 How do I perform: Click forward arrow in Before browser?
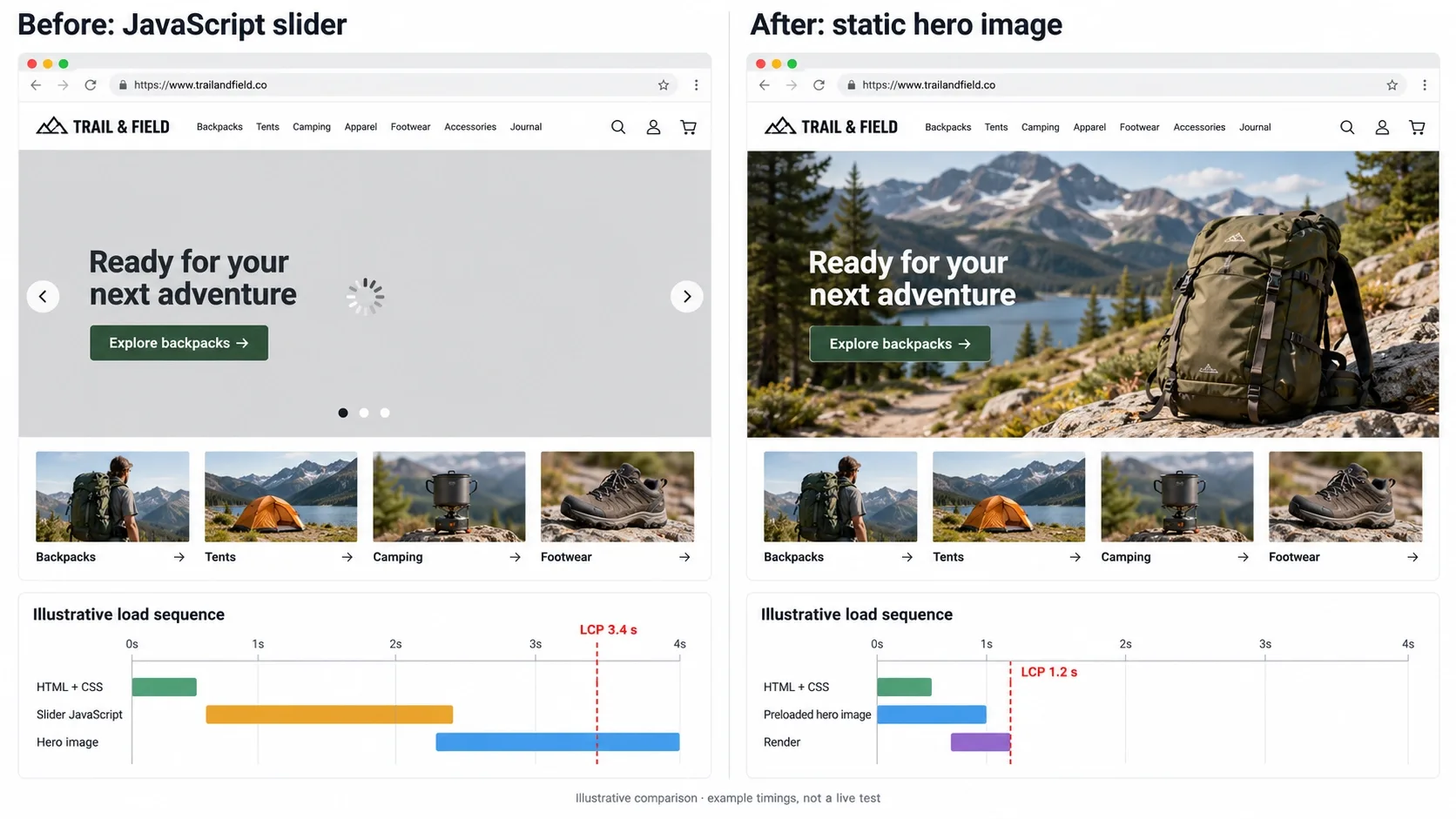(x=63, y=84)
